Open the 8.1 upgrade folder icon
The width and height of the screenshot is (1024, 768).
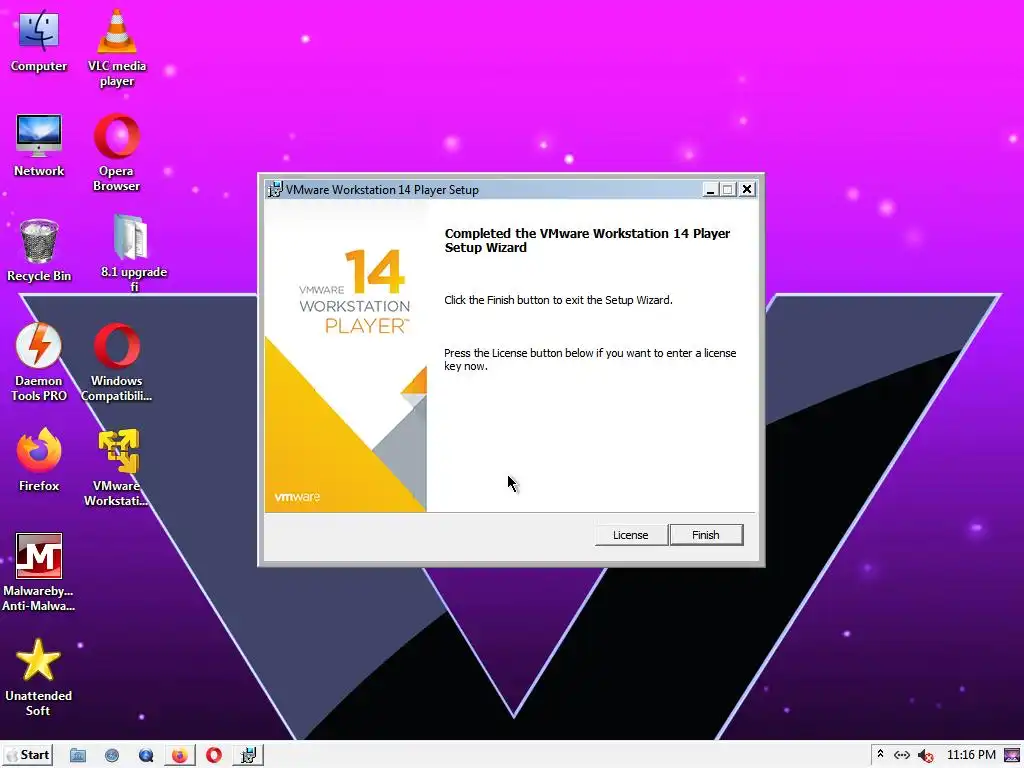(x=133, y=251)
